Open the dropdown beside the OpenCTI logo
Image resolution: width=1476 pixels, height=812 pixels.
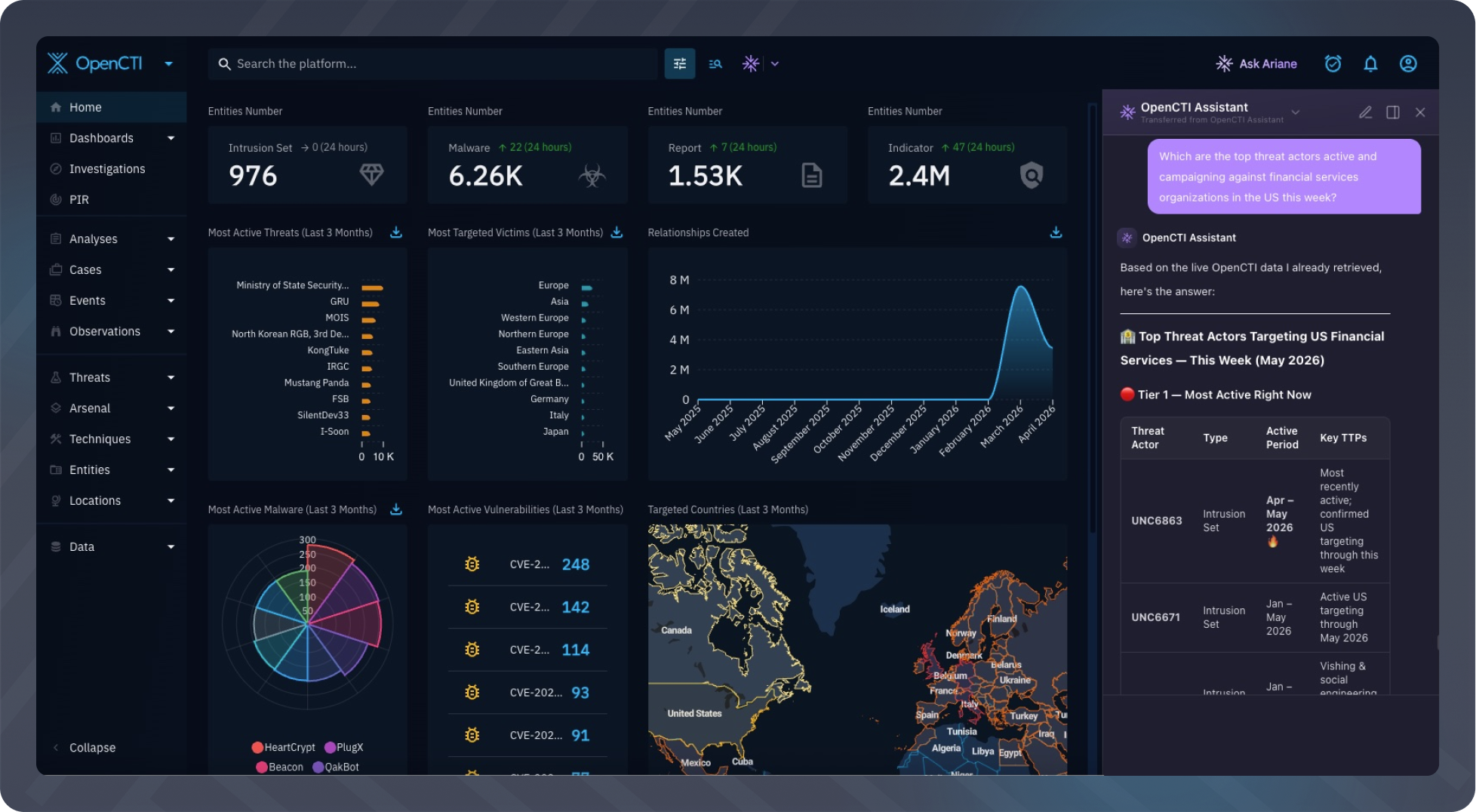coord(168,64)
